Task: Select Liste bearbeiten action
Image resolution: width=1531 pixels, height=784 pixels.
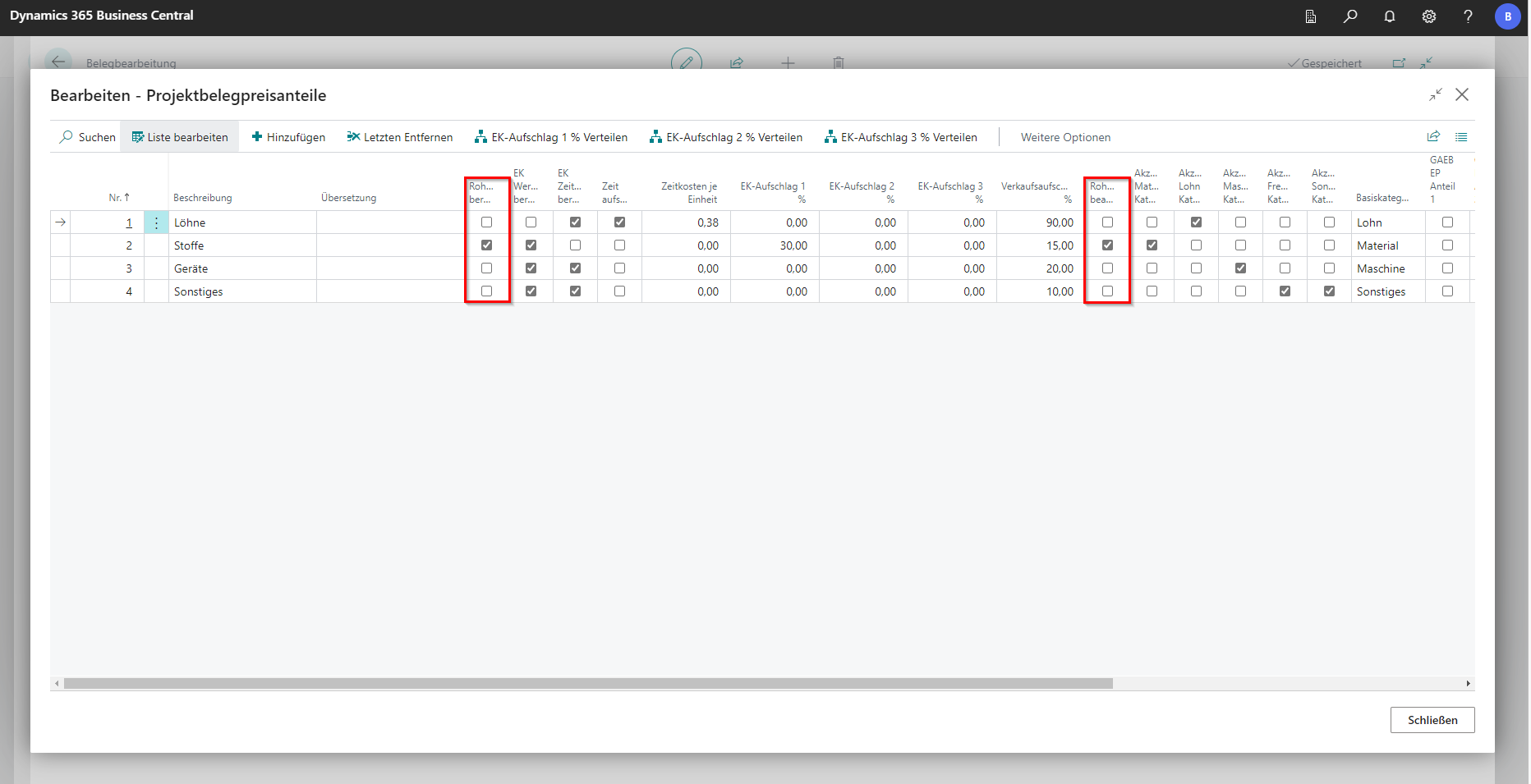Action: [180, 137]
